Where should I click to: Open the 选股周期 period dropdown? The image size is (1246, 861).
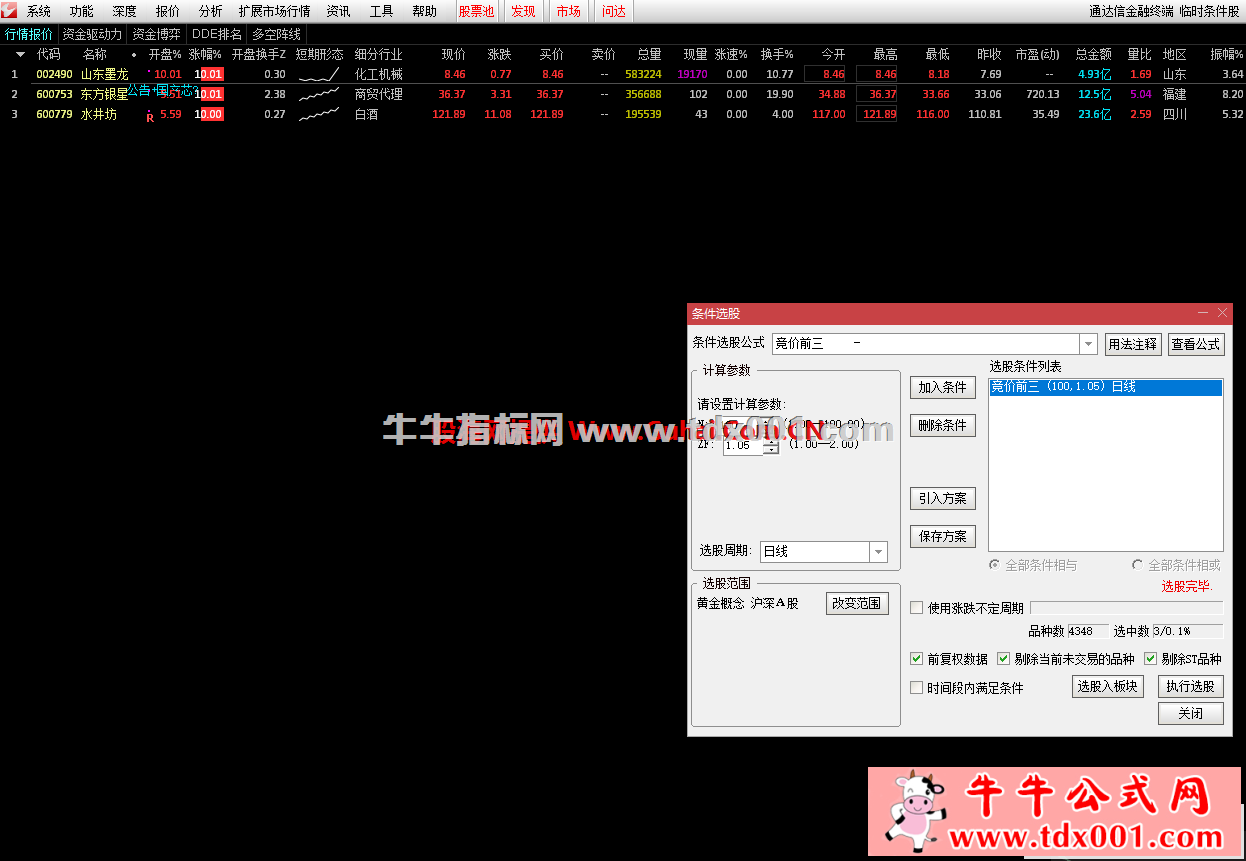click(x=876, y=551)
